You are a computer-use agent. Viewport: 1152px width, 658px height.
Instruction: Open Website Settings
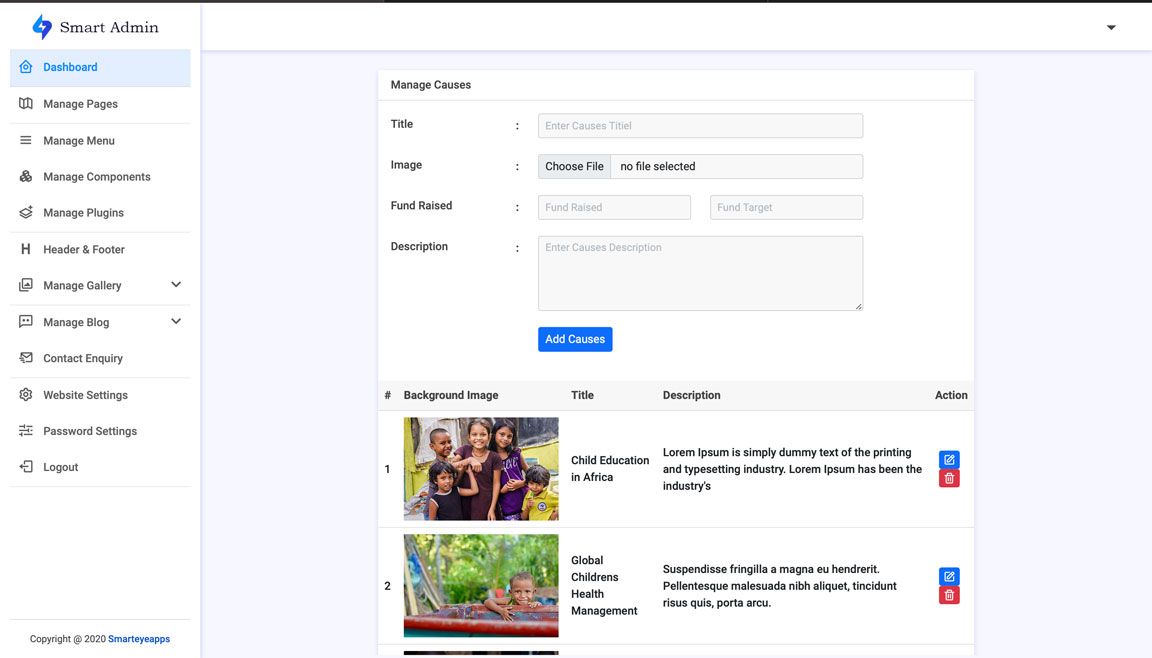coord(100,395)
